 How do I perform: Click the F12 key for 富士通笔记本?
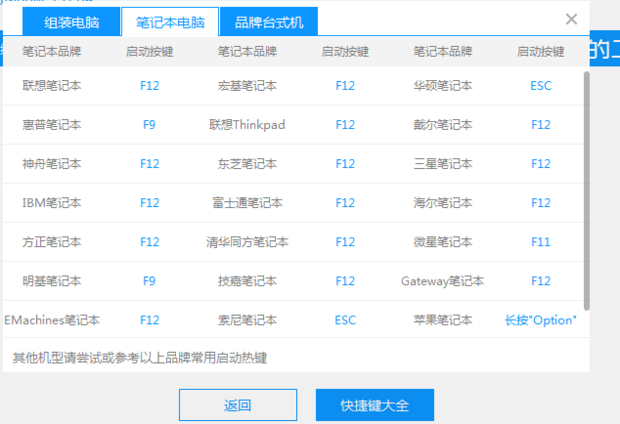point(345,203)
